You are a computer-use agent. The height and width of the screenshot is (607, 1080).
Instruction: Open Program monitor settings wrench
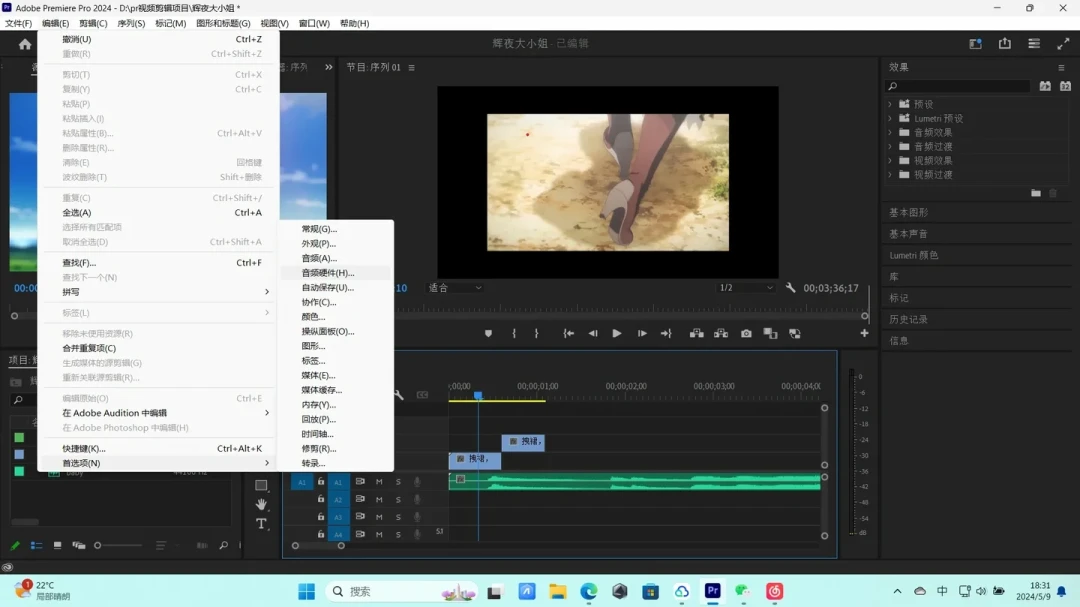coord(791,288)
